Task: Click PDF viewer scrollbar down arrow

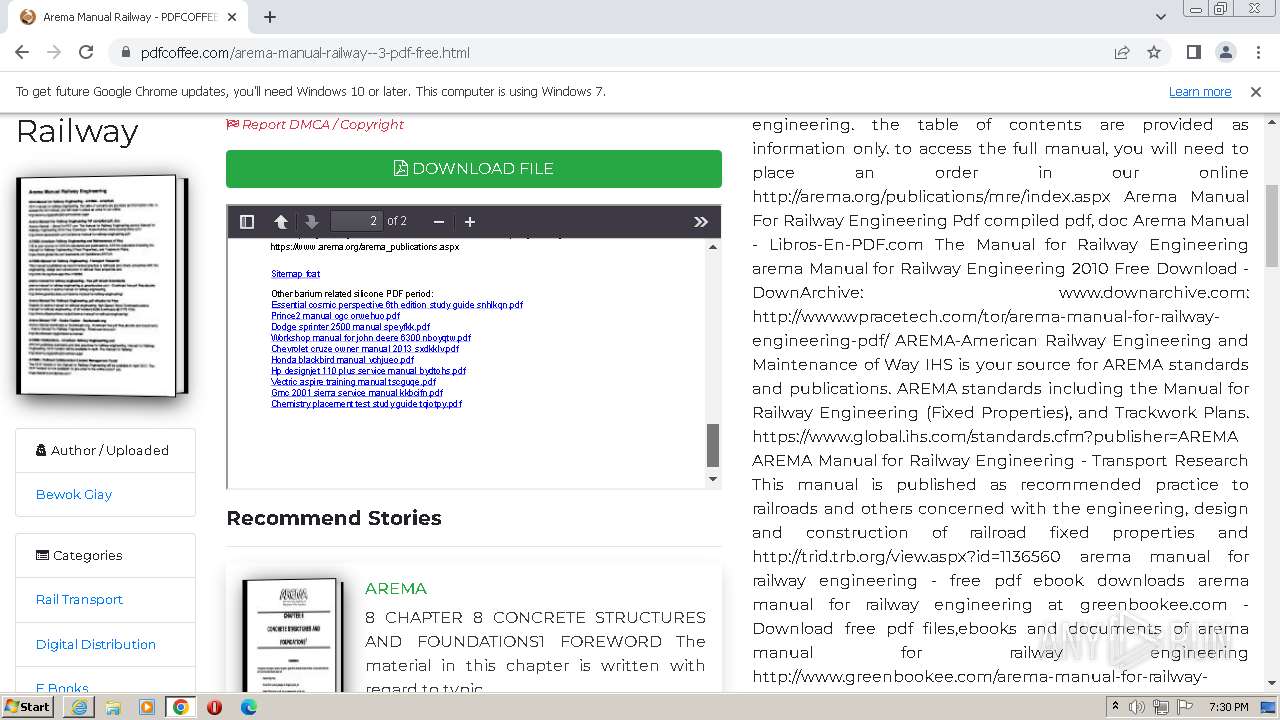Action: pyautogui.click(x=713, y=479)
